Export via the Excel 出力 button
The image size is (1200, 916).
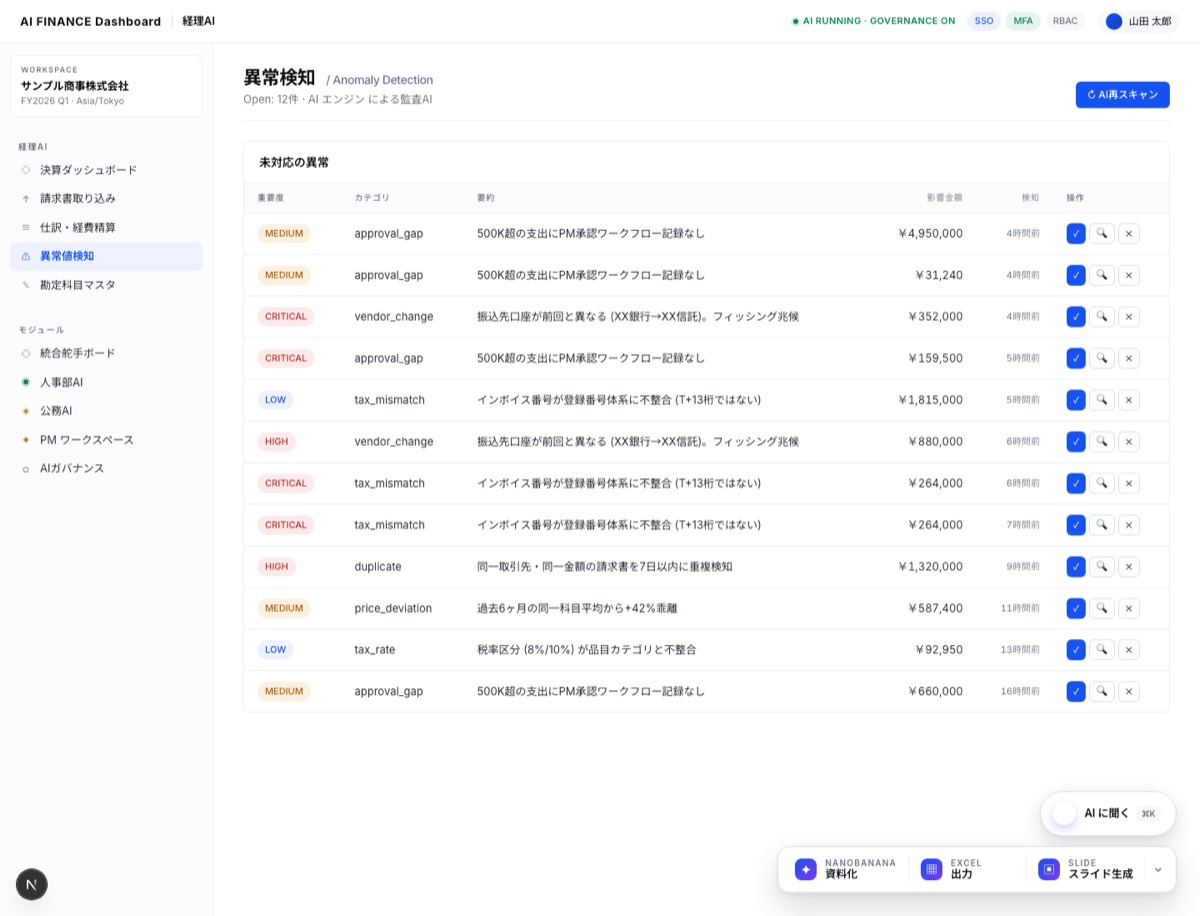[966, 869]
